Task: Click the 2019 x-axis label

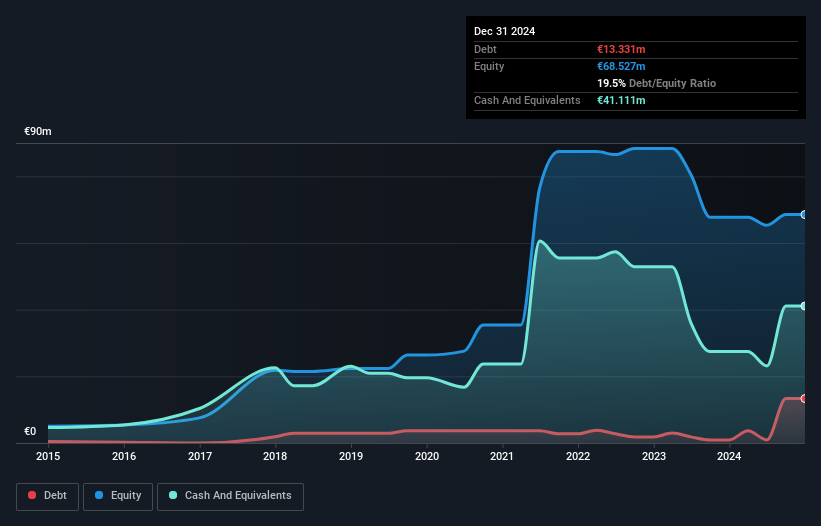Action: click(x=351, y=456)
